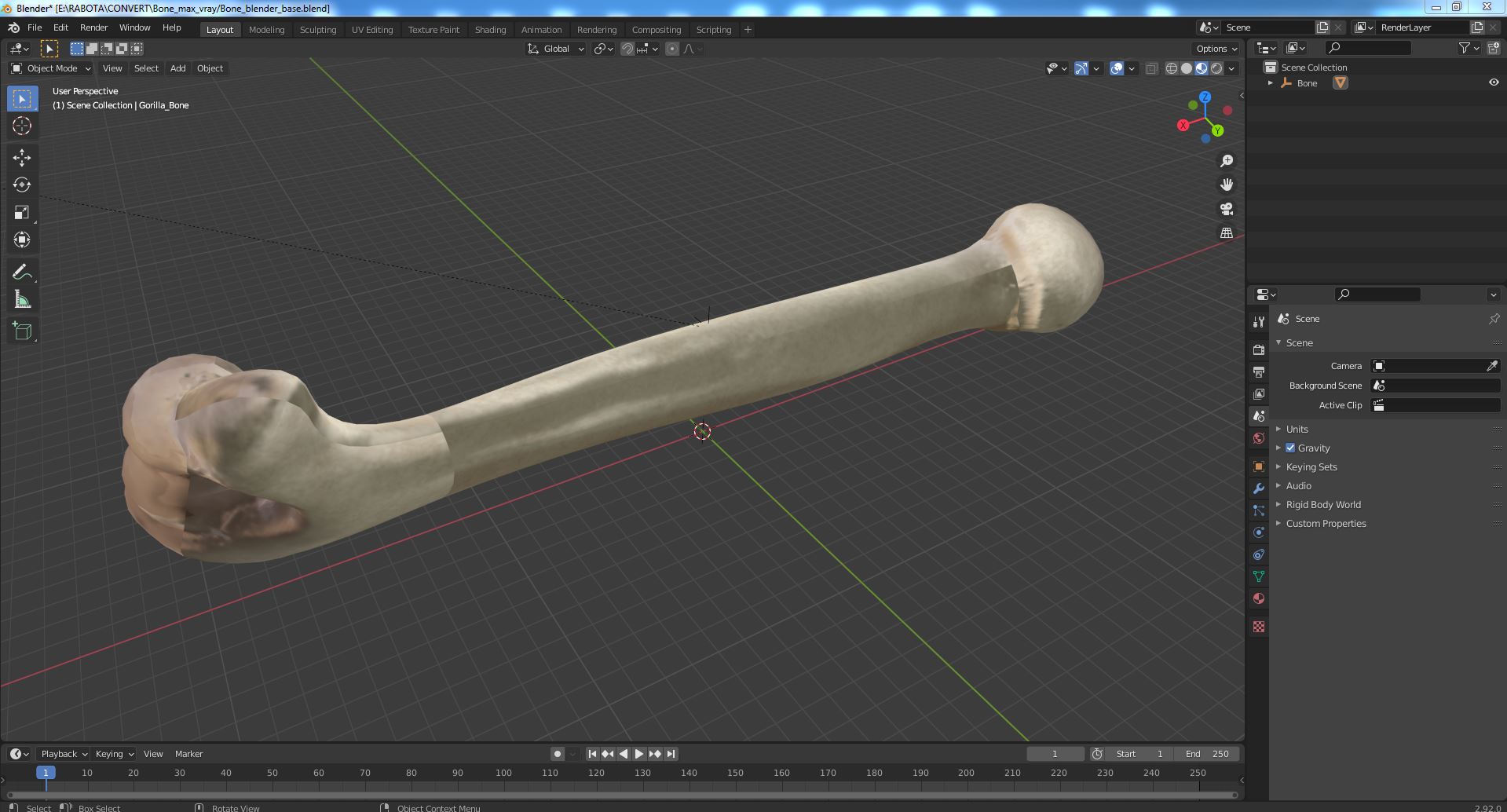Expand the Units panel
Viewport: 1507px width, 812px height.
(x=1297, y=430)
